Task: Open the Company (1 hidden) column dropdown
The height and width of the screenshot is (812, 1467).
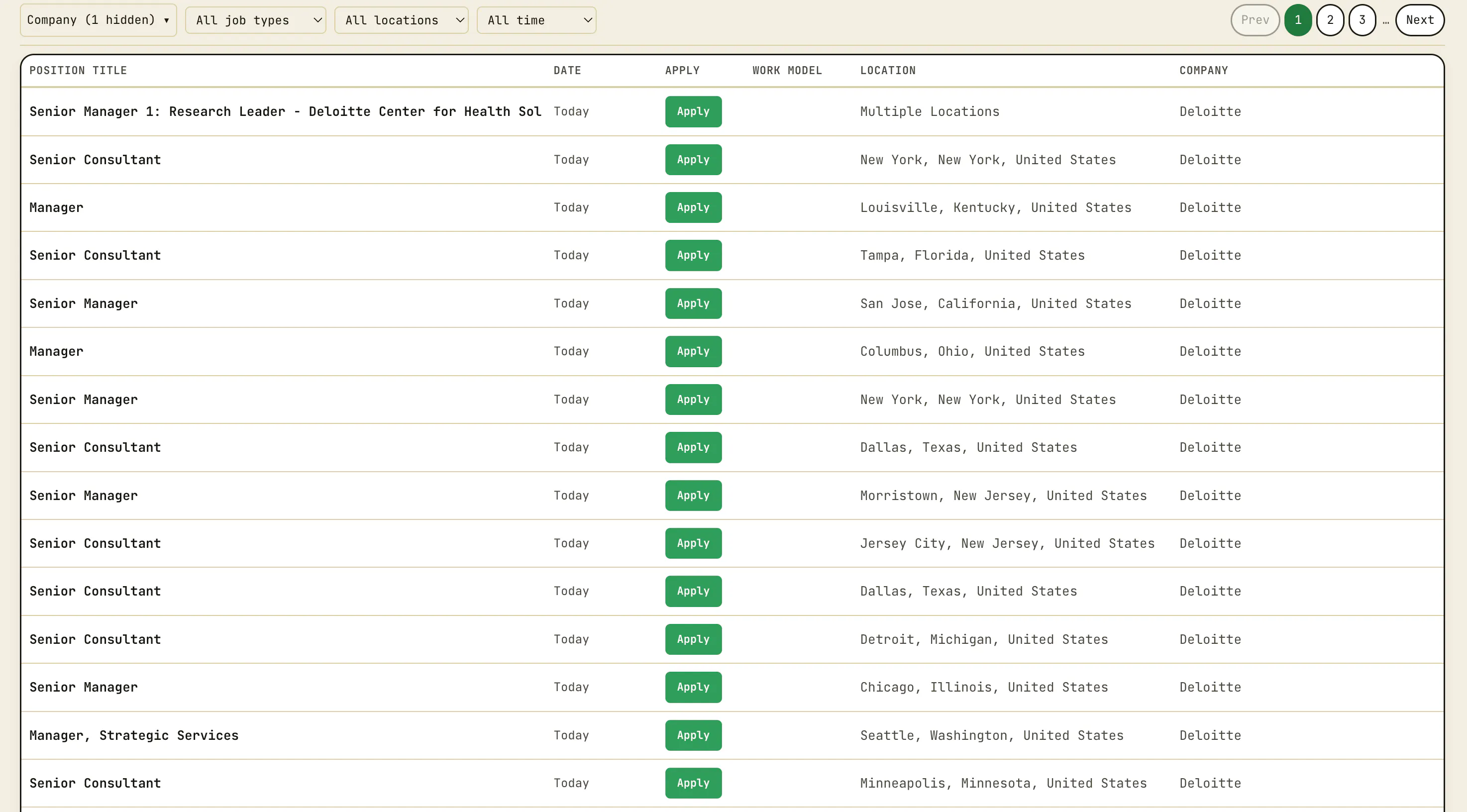Action: pyautogui.click(x=98, y=20)
